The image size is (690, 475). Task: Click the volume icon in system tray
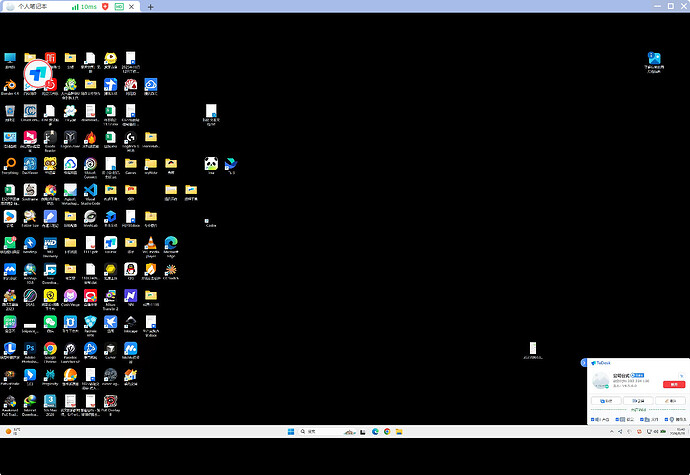click(656, 431)
